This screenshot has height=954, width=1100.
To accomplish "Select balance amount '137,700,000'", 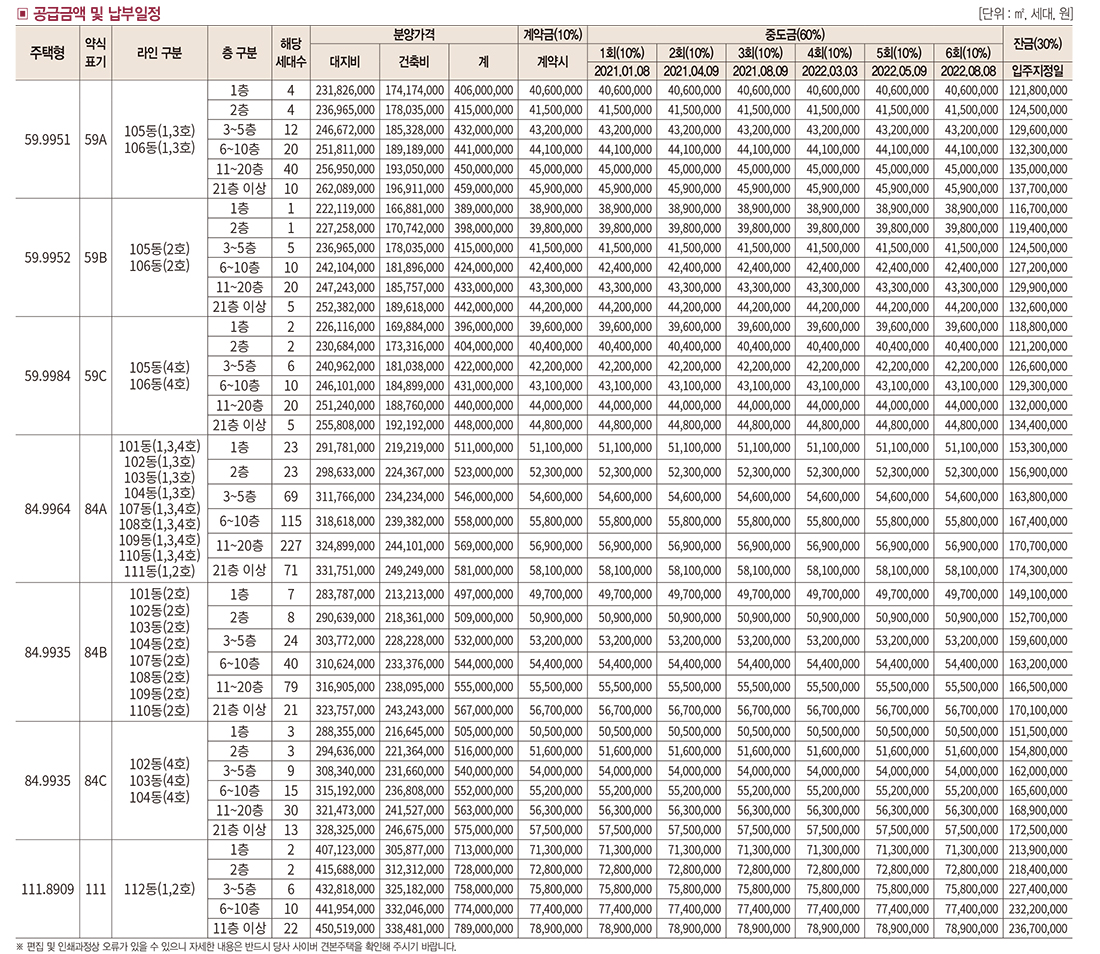I will pos(1038,189).
